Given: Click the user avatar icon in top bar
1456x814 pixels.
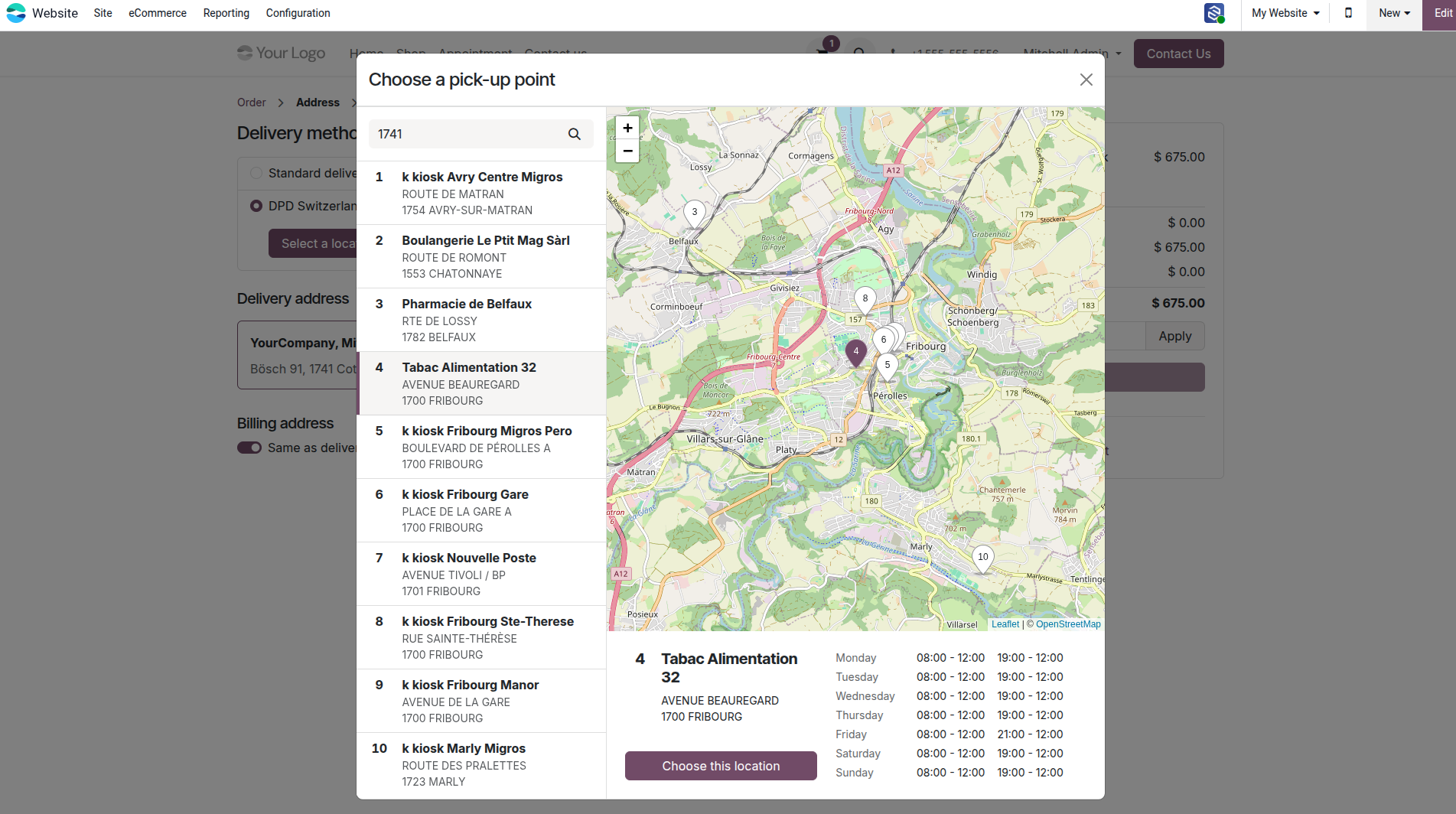Looking at the screenshot, I should pyautogui.click(x=1214, y=13).
